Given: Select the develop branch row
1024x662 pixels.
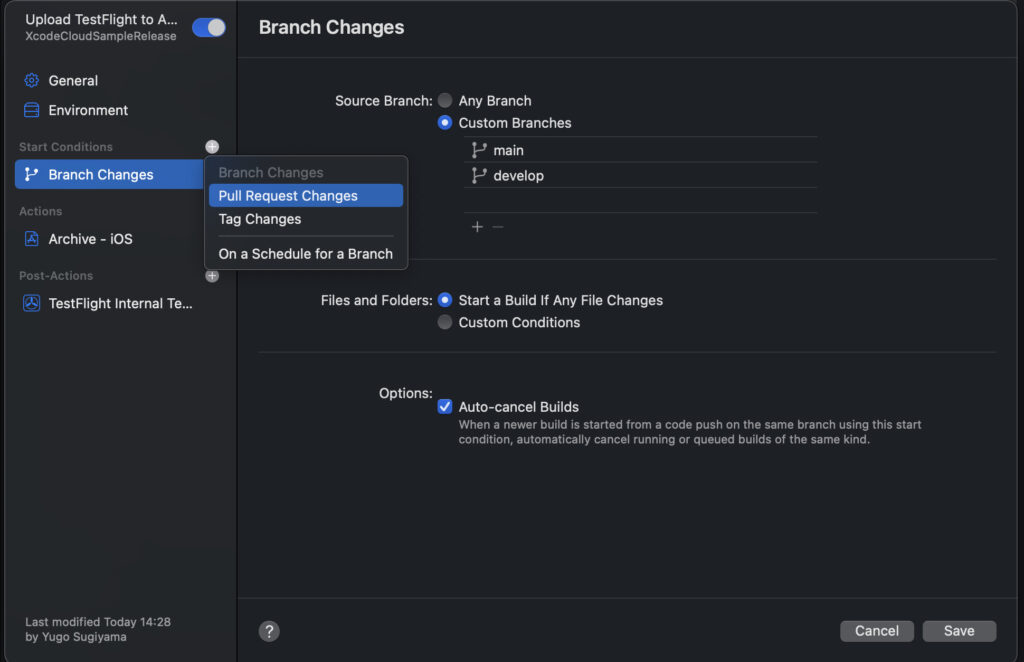Looking at the screenshot, I should [641, 175].
